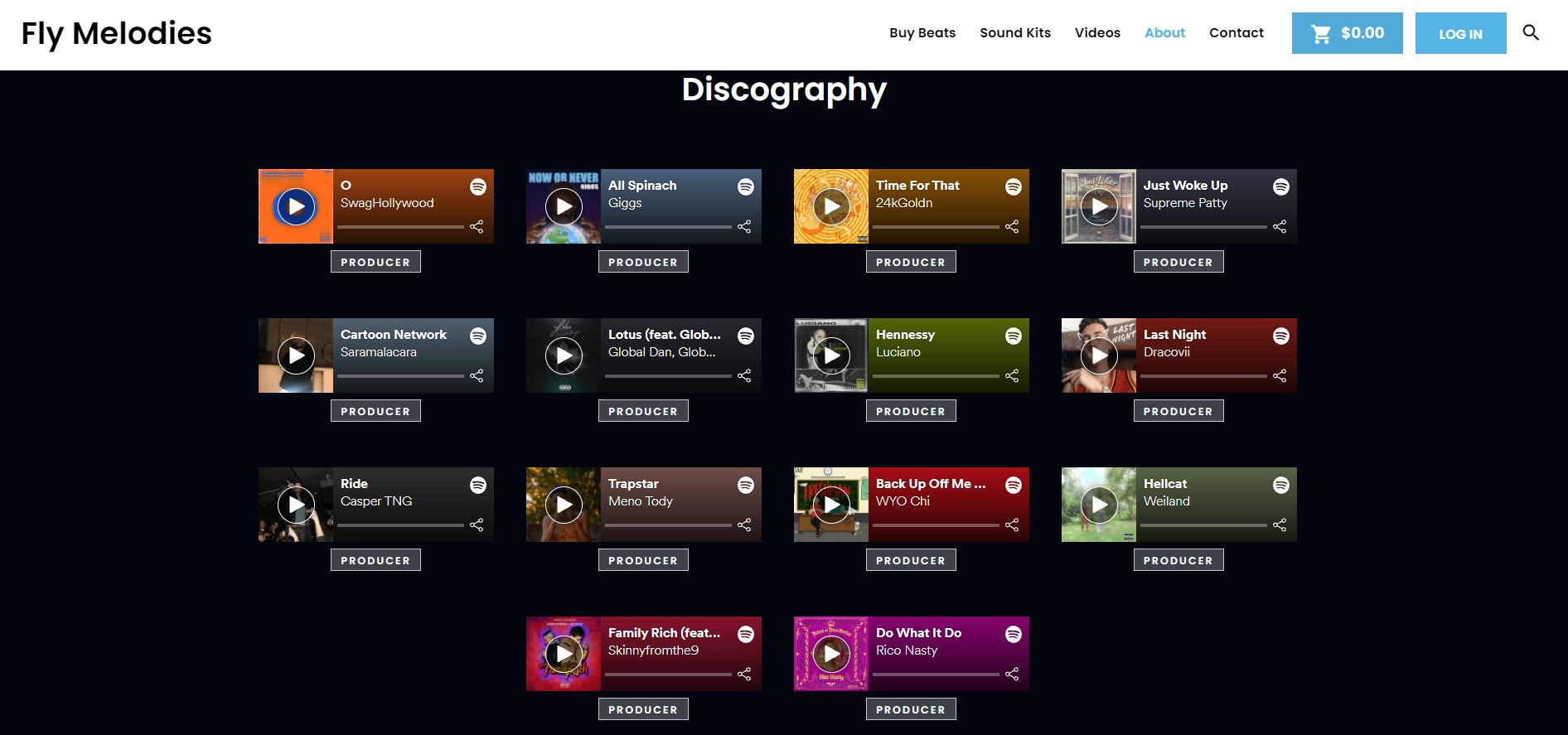1568x735 pixels.
Task: Click PRODUCER tag under Do What It Do
Action: (x=911, y=709)
